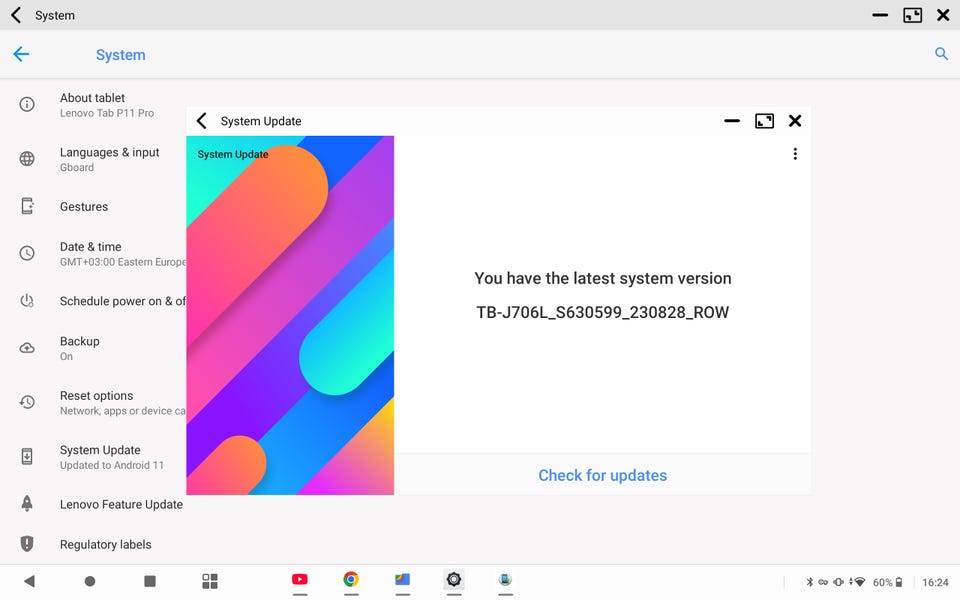Minimize the System settings window
960x600 pixels.
880,15
